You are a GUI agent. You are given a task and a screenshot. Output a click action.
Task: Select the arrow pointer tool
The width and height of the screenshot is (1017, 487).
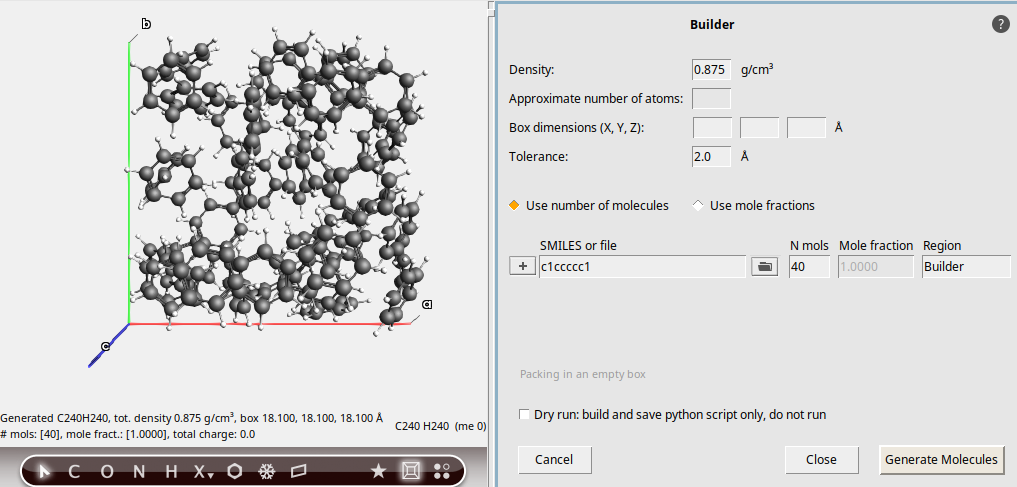coord(43,471)
